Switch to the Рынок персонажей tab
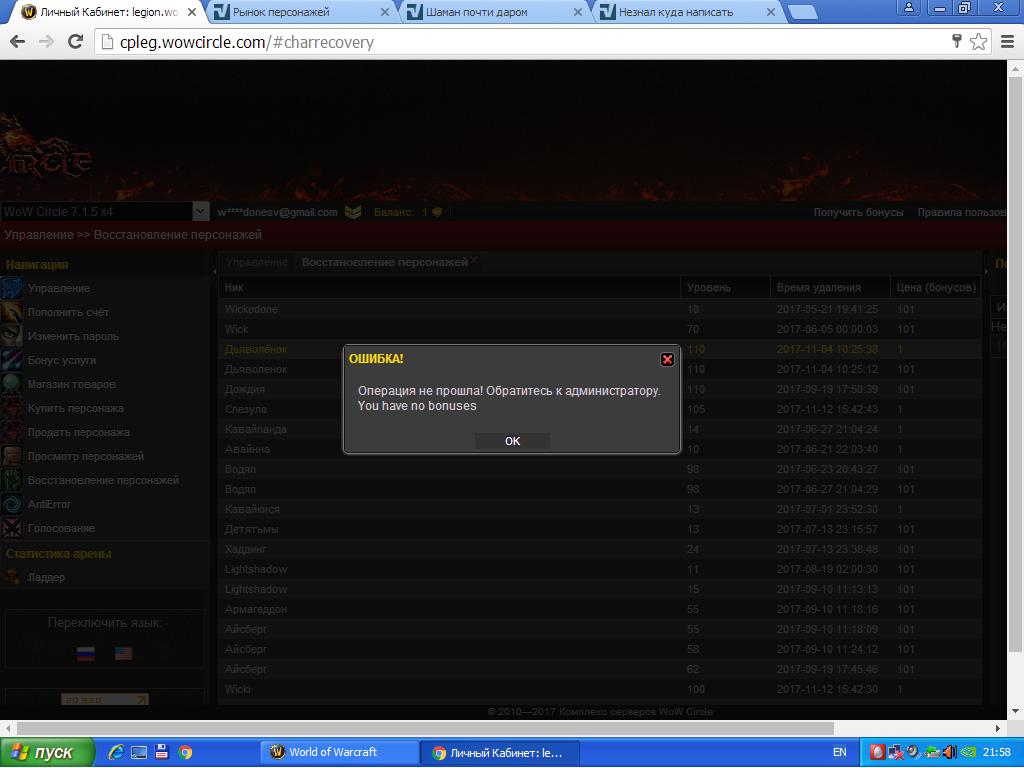This screenshot has height=768, width=1024. click(295, 12)
